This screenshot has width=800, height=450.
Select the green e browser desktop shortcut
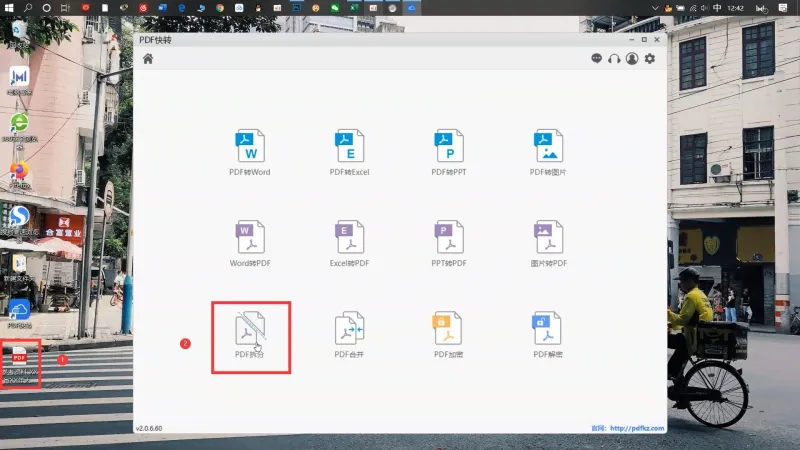click(x=19, y=130)
